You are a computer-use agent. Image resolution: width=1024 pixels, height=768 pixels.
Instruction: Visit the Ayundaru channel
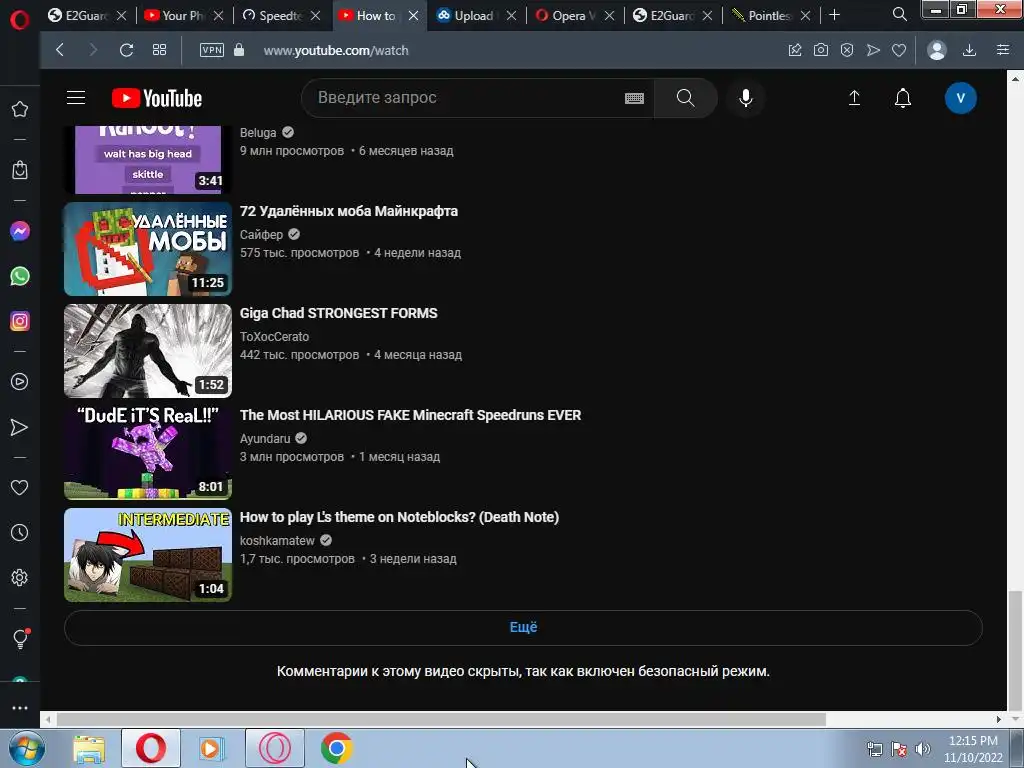[264, 438]
